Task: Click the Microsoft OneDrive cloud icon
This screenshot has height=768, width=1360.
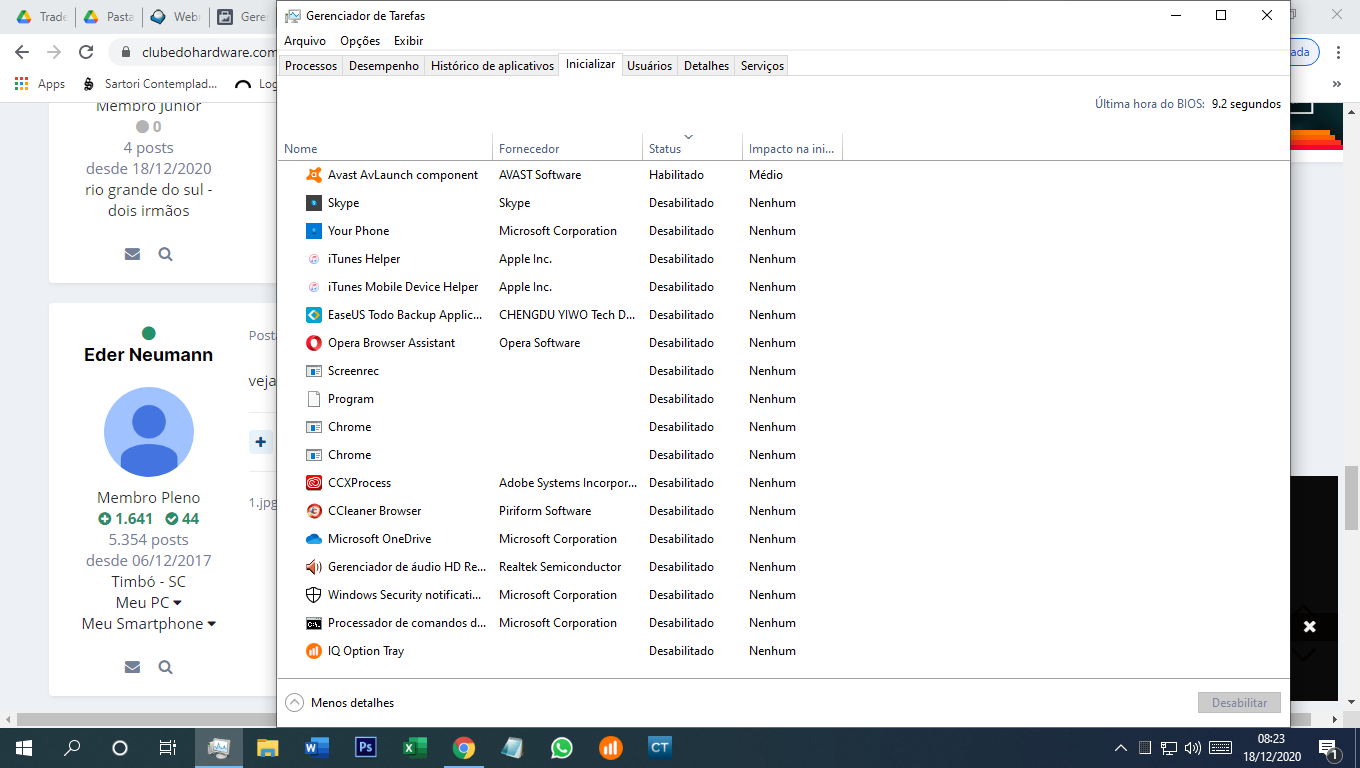Action: pos(313,539)
